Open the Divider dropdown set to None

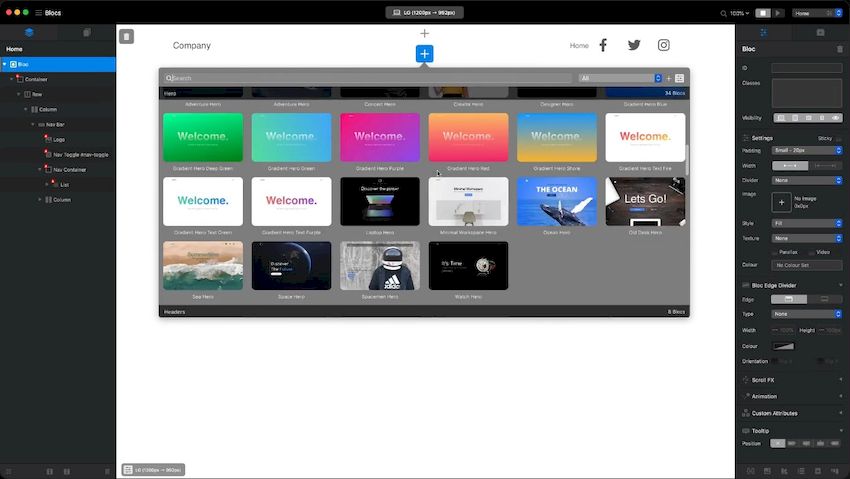807,180
